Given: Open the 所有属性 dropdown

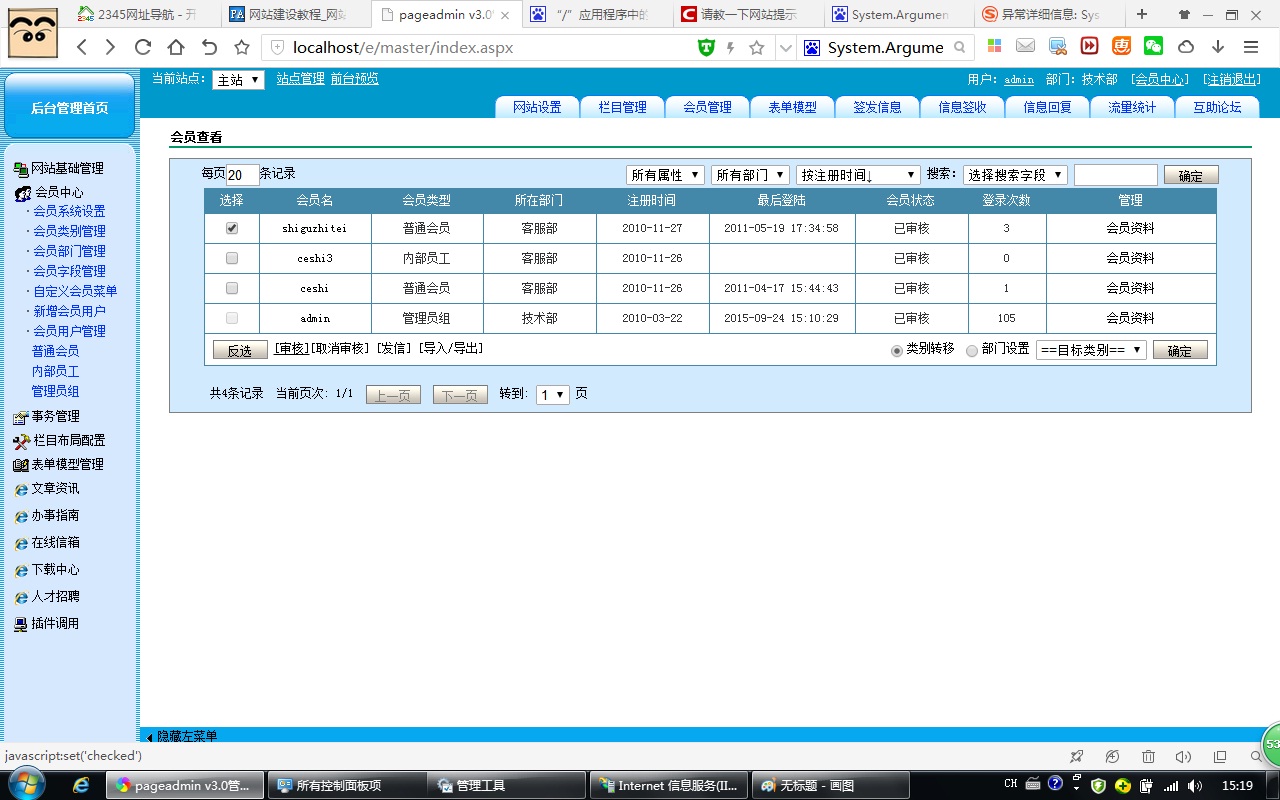Looking at the screenshot, I should point(665,175).
